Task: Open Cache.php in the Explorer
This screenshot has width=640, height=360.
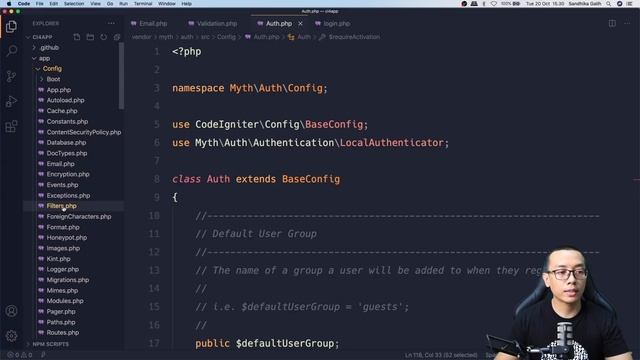Action: pos(62,111)
